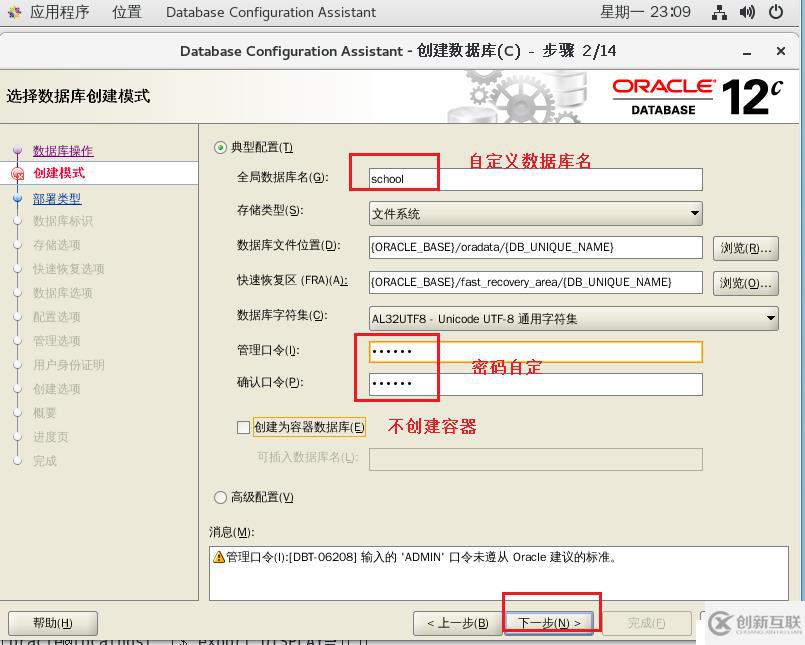Image resolution: width=805 pixels, height=645 pixels.
Task: Click the GNOME applications foot icon
Action: coord(15,12)
